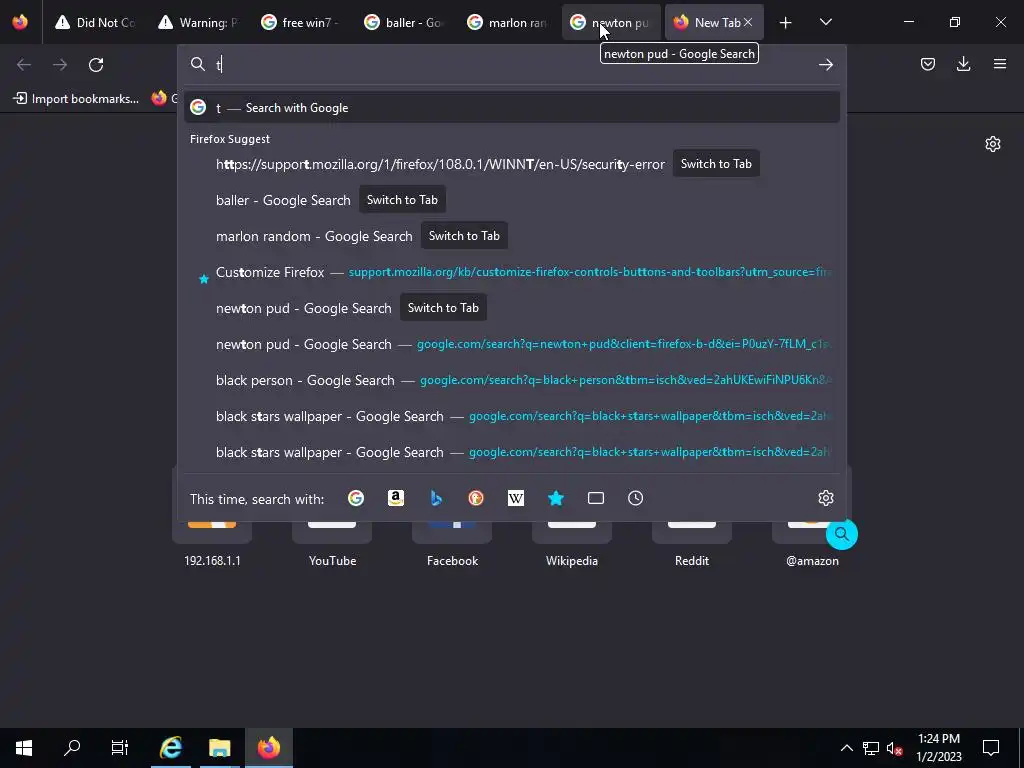The image size is (1024, 768).
Task: Switch to the 'free win7' tab
Action: click(303, 23)
